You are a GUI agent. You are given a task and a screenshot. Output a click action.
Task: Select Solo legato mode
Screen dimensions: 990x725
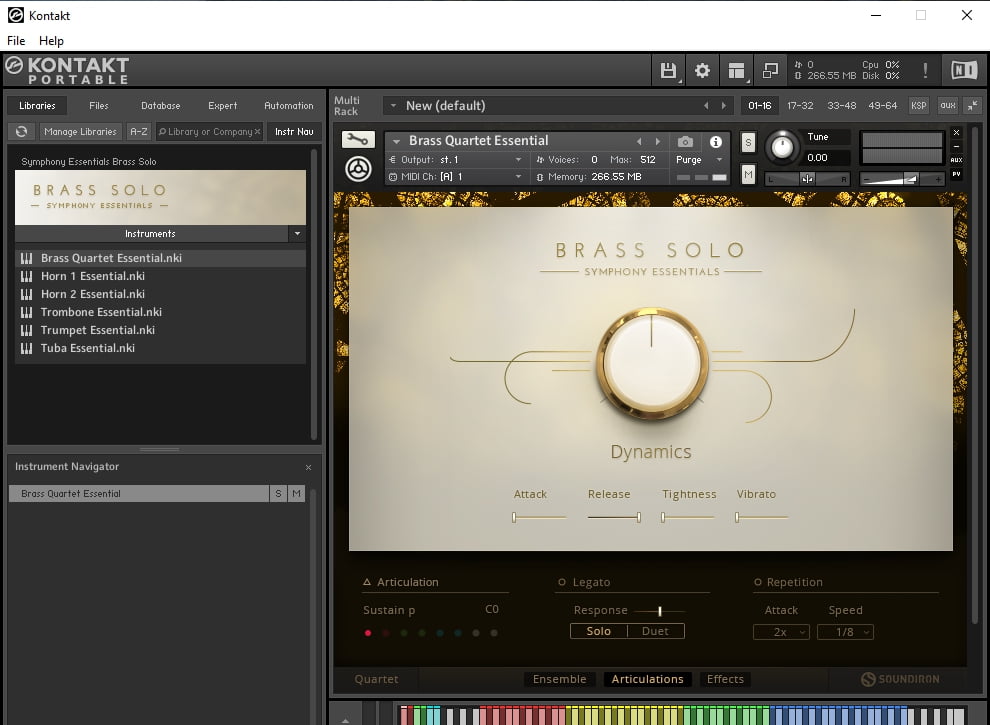coord(599,631)
